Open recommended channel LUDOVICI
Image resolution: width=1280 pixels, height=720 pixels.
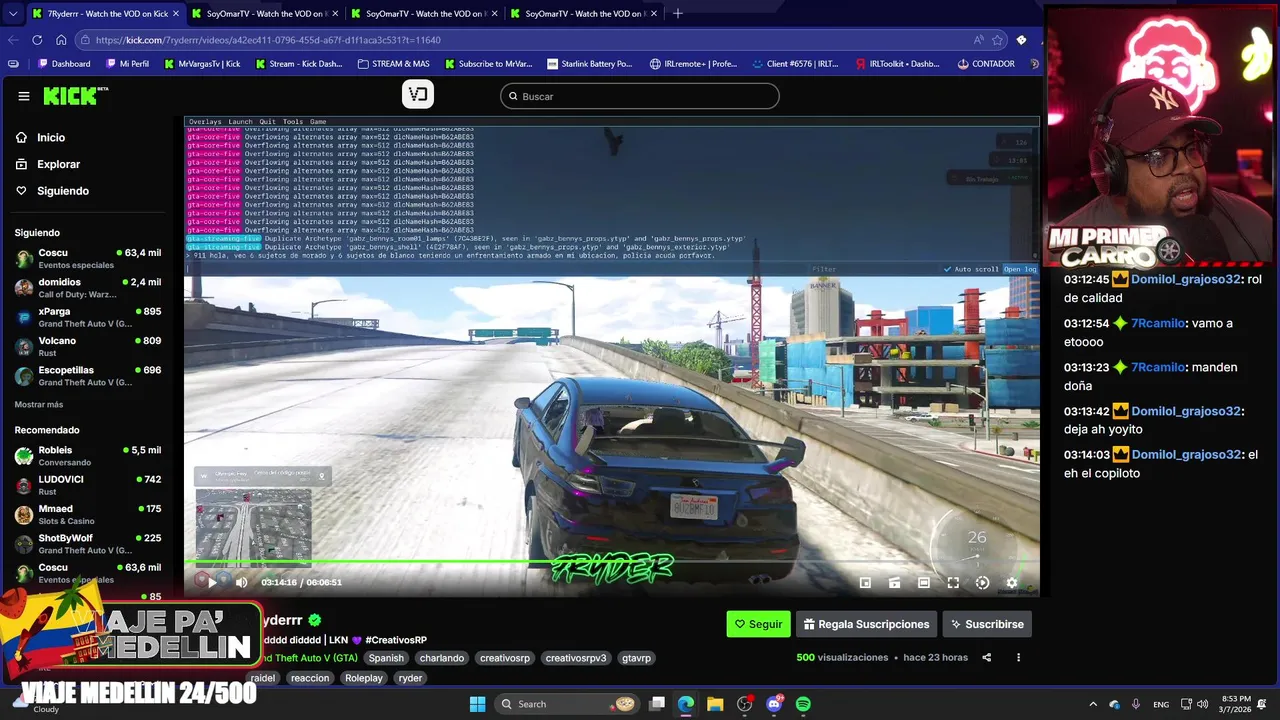[88, 485]
